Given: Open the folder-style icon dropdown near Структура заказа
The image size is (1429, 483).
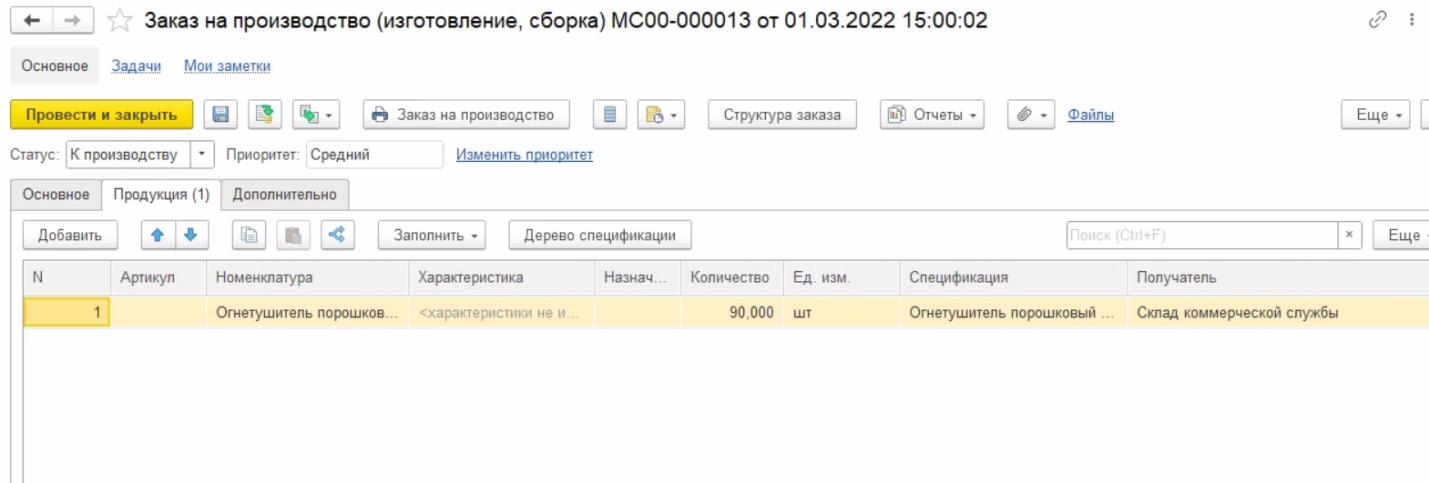Looking at the screenshot, I should [661, 115].
